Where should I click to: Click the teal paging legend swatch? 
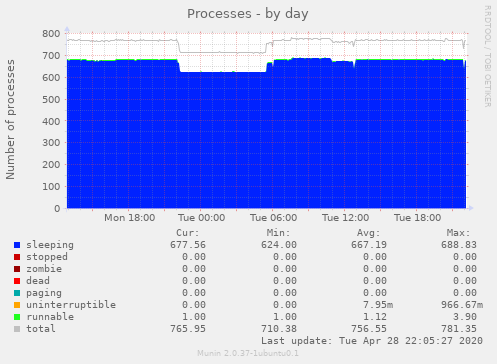point(17,293)
